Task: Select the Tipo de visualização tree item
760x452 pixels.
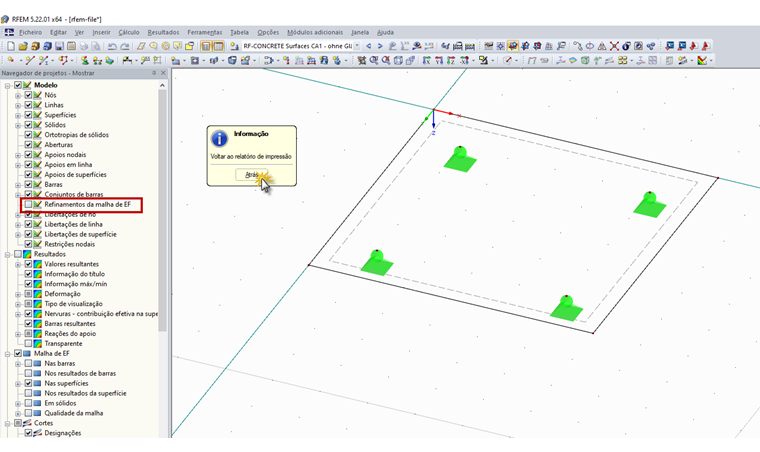Action: tap(73, 304)
